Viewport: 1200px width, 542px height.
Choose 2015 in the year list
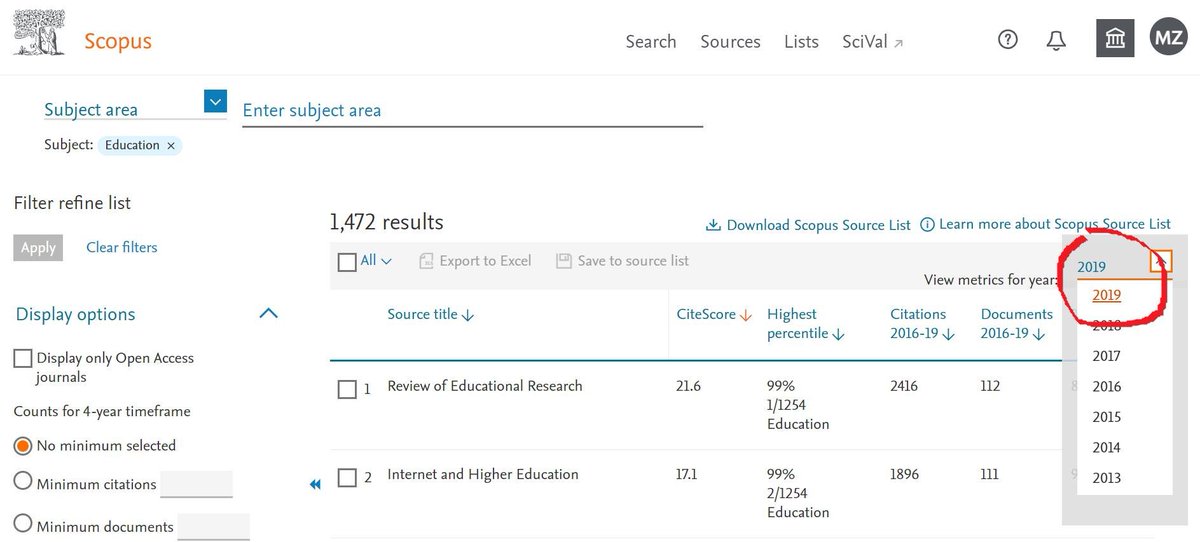(x=1107, y=417)
